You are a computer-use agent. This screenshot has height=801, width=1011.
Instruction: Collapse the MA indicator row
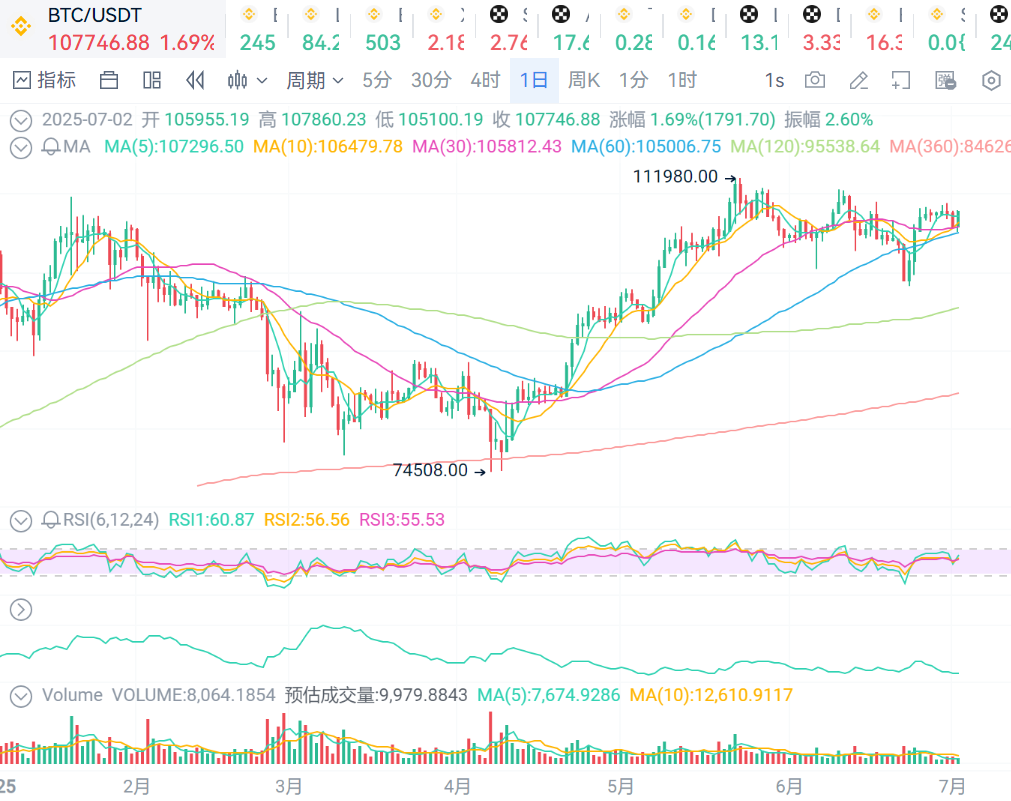click(x=21, y=147)
